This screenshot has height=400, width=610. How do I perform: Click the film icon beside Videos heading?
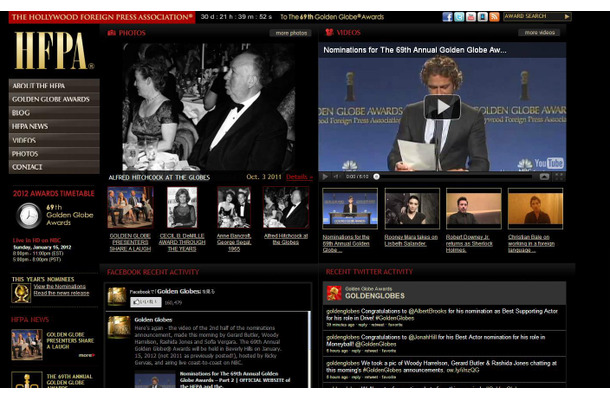point(330,32)
